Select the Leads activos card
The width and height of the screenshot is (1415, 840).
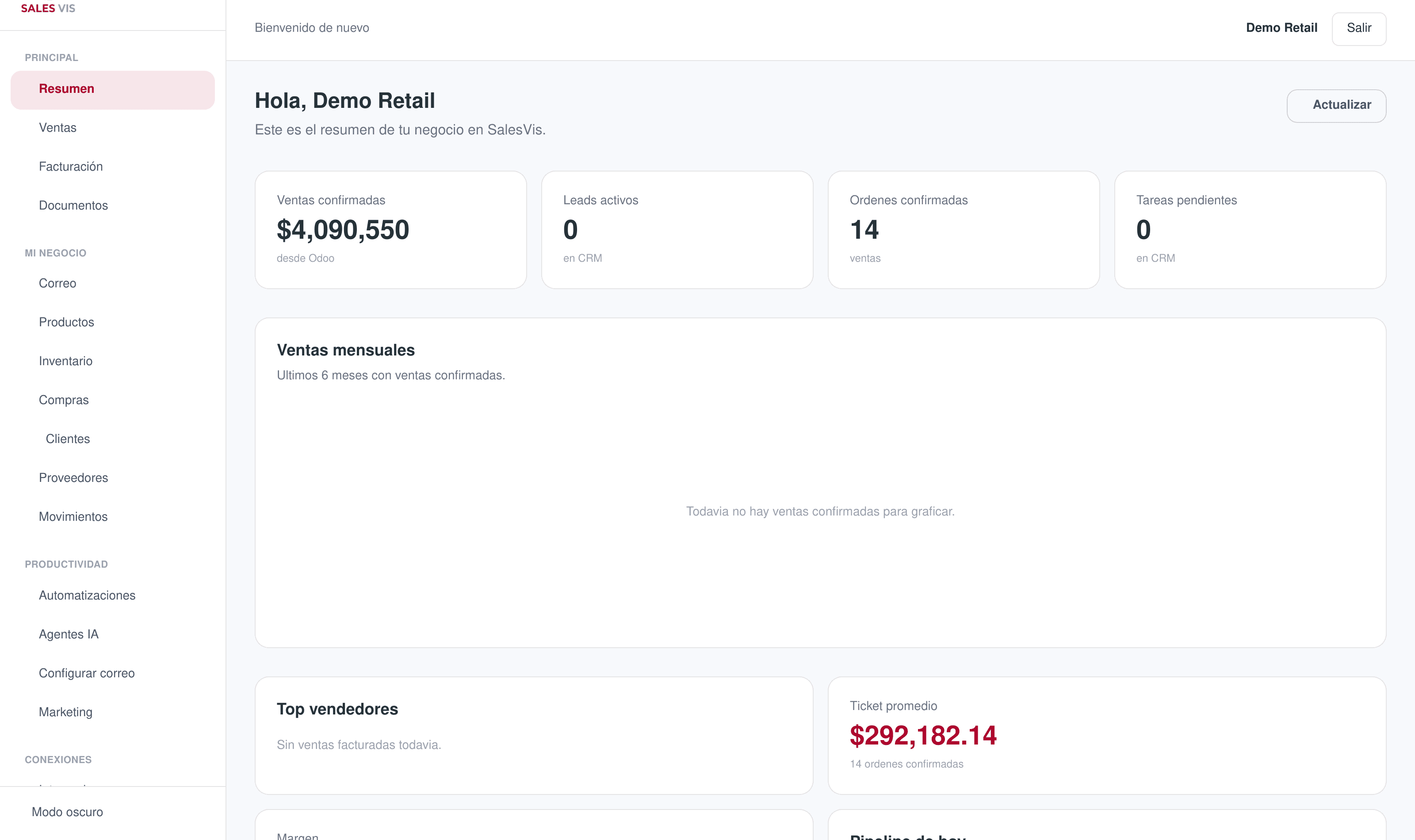pyautogui.click(x=677, y=230)
